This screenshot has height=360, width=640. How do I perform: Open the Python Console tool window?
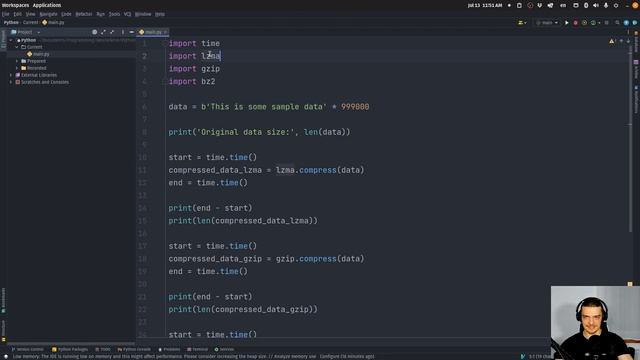(134, 349)
